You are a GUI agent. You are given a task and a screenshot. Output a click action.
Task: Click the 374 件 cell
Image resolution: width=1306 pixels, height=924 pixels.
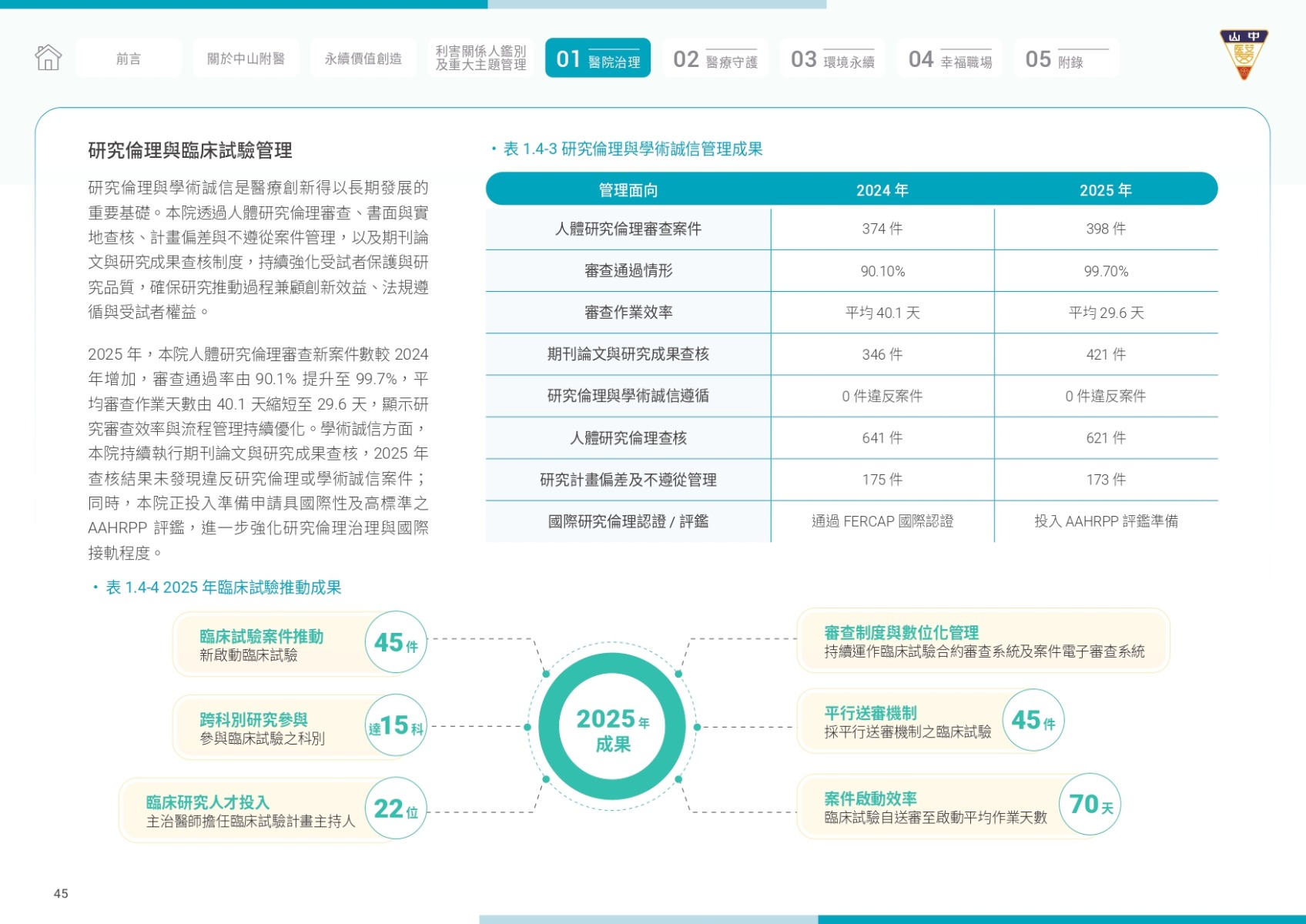coord(882,229)
